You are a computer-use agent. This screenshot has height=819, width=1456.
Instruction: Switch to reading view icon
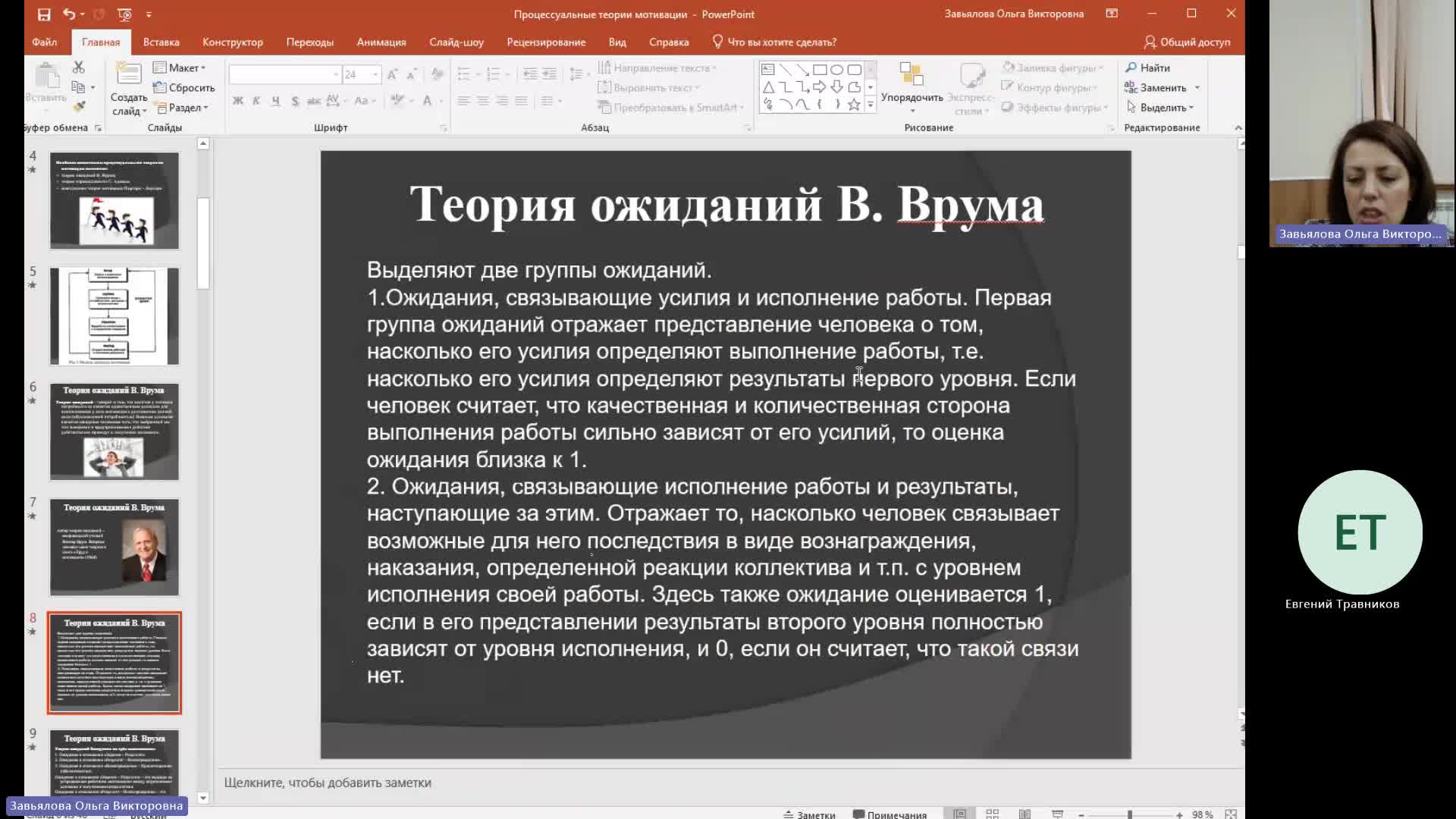1025,814
